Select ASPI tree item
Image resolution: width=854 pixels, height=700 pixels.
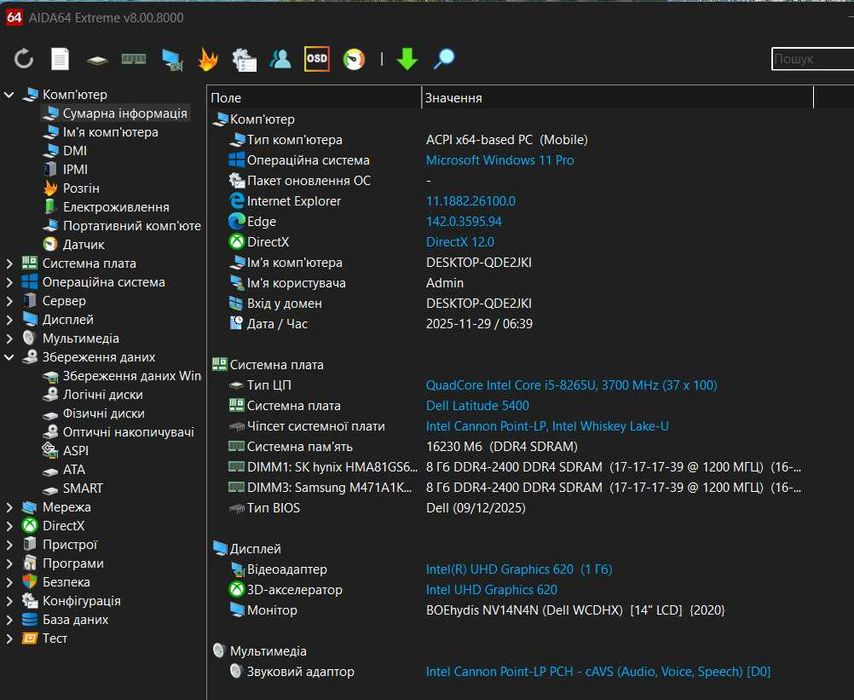[x=75, y=451]
